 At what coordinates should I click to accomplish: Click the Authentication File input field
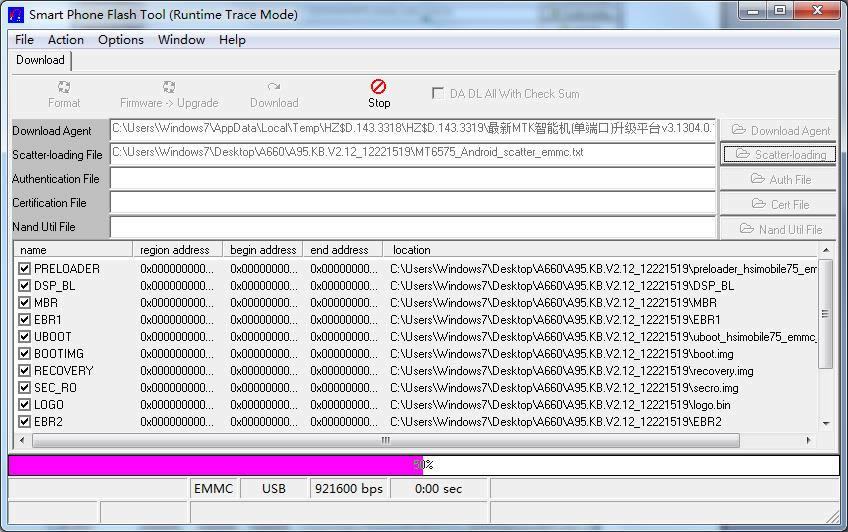click(x=412, y=179)
